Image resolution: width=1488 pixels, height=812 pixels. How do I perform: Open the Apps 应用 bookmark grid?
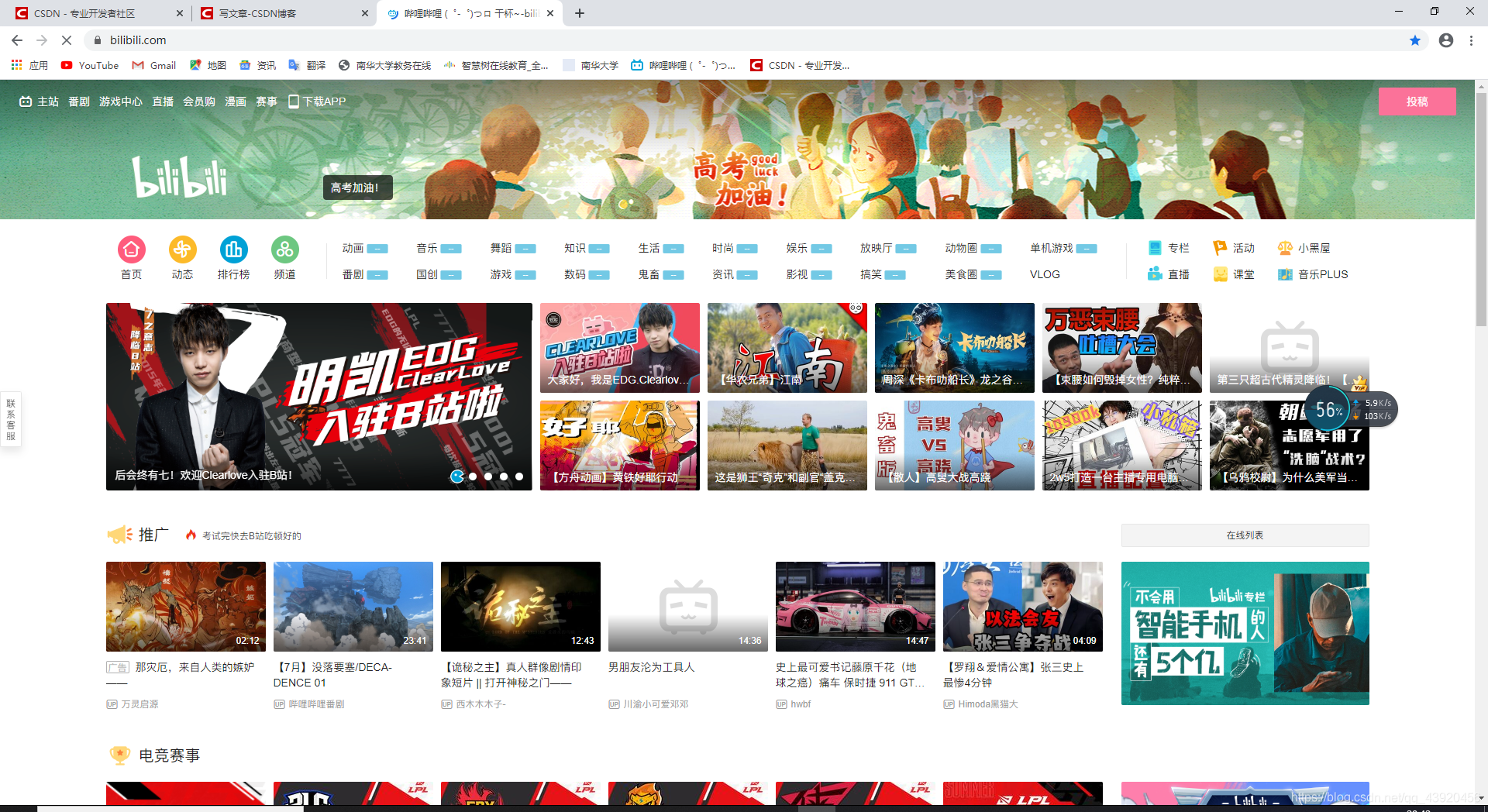pos(29,66)
